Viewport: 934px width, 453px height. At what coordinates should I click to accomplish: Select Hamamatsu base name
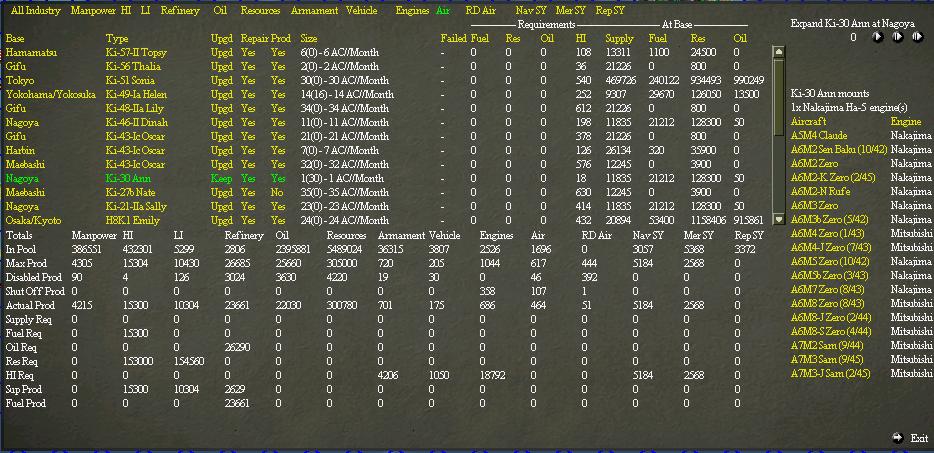(31, 52)
